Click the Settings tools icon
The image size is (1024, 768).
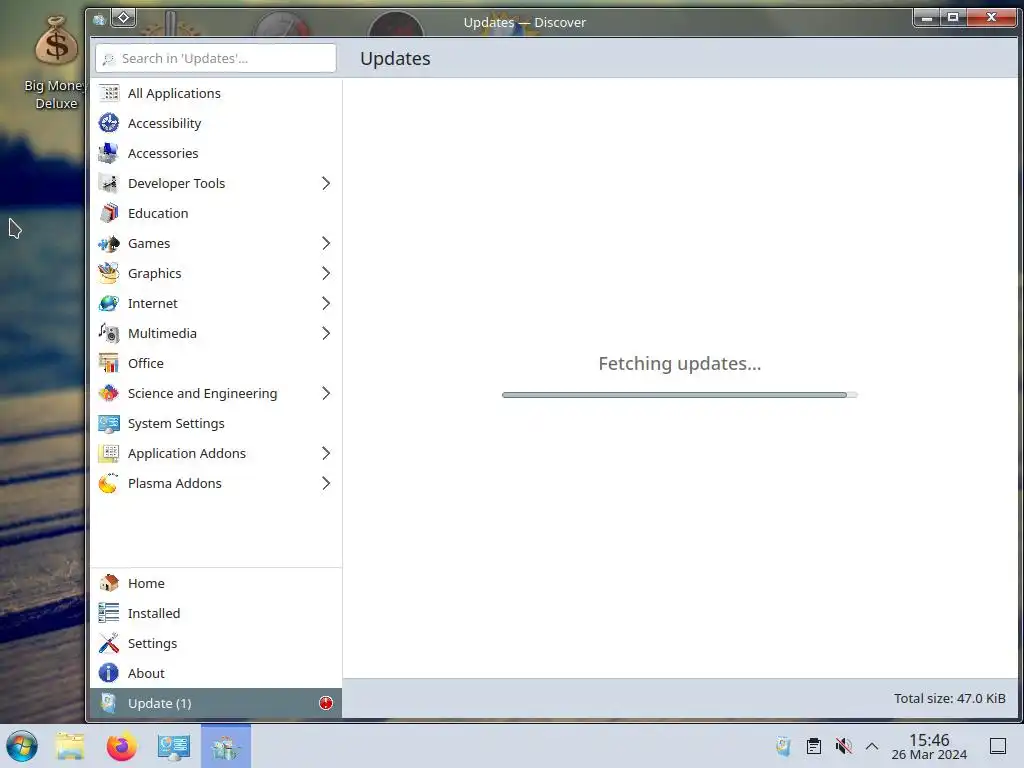click(x=109, y=643)
